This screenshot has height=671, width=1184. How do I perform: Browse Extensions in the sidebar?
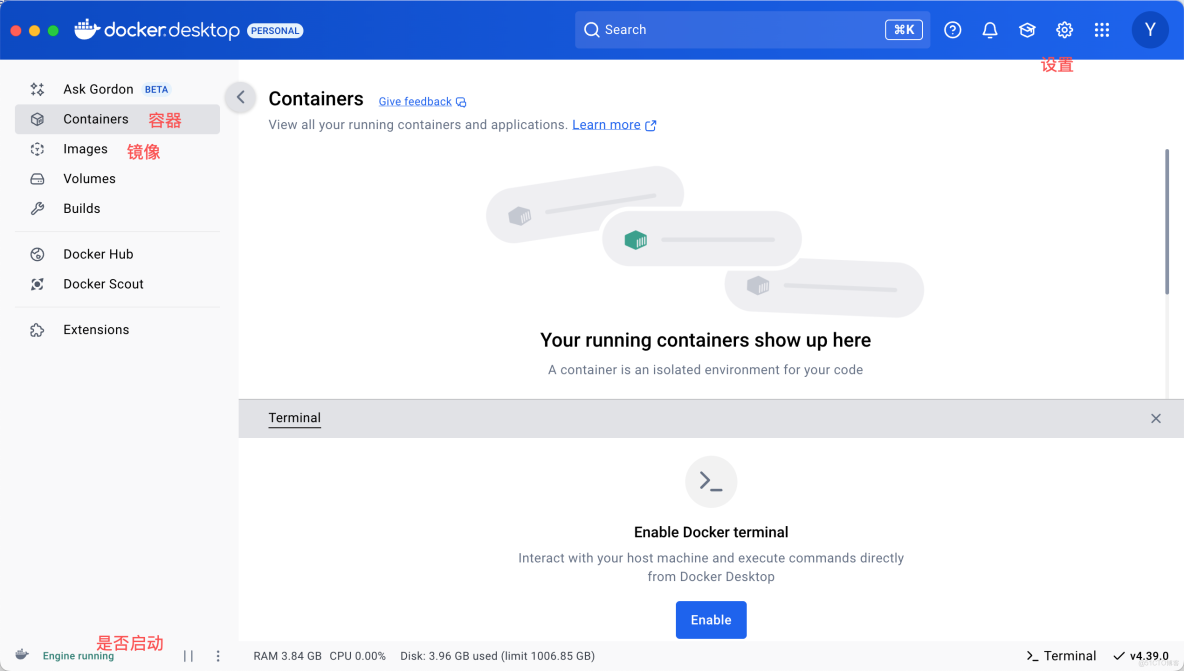pyautogui.click(x=96, y=329)
